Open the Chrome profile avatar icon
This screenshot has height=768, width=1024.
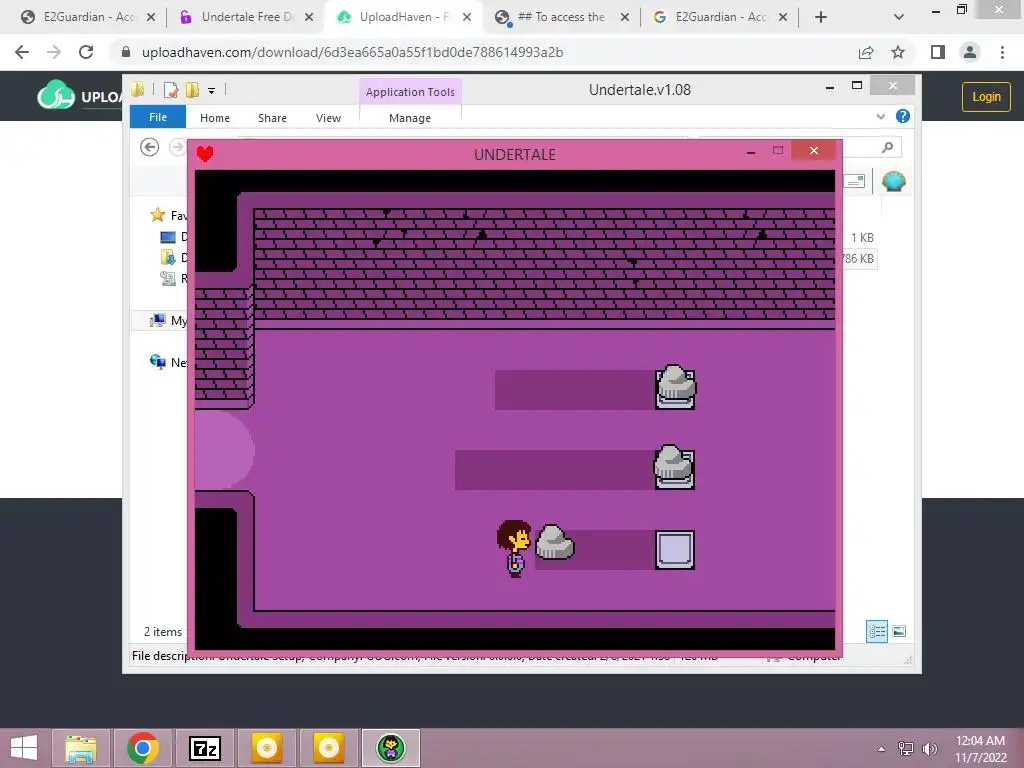[x=970, y=52]
